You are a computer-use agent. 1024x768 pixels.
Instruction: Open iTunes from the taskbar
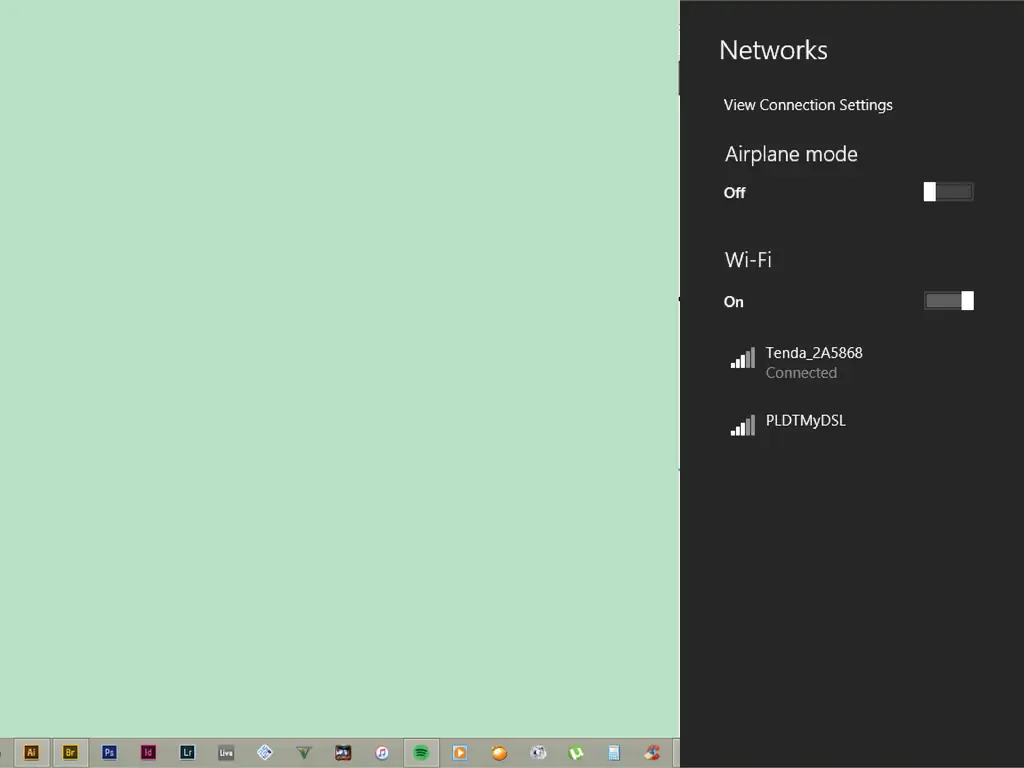tap(382, 753)
